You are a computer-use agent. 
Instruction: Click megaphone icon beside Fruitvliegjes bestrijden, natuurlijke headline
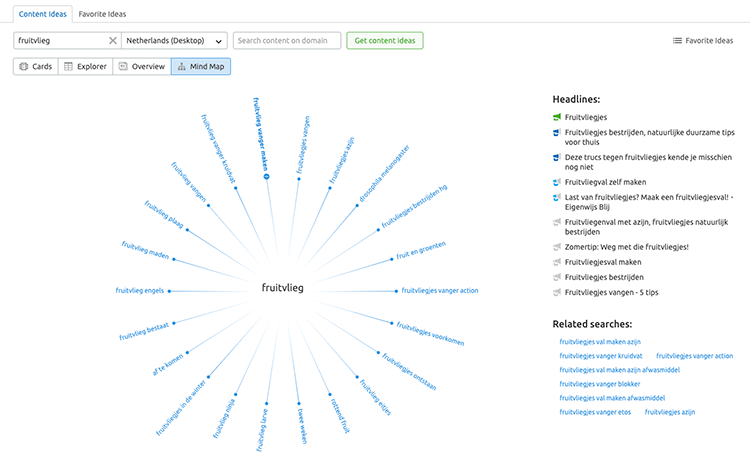pos(557,132)
